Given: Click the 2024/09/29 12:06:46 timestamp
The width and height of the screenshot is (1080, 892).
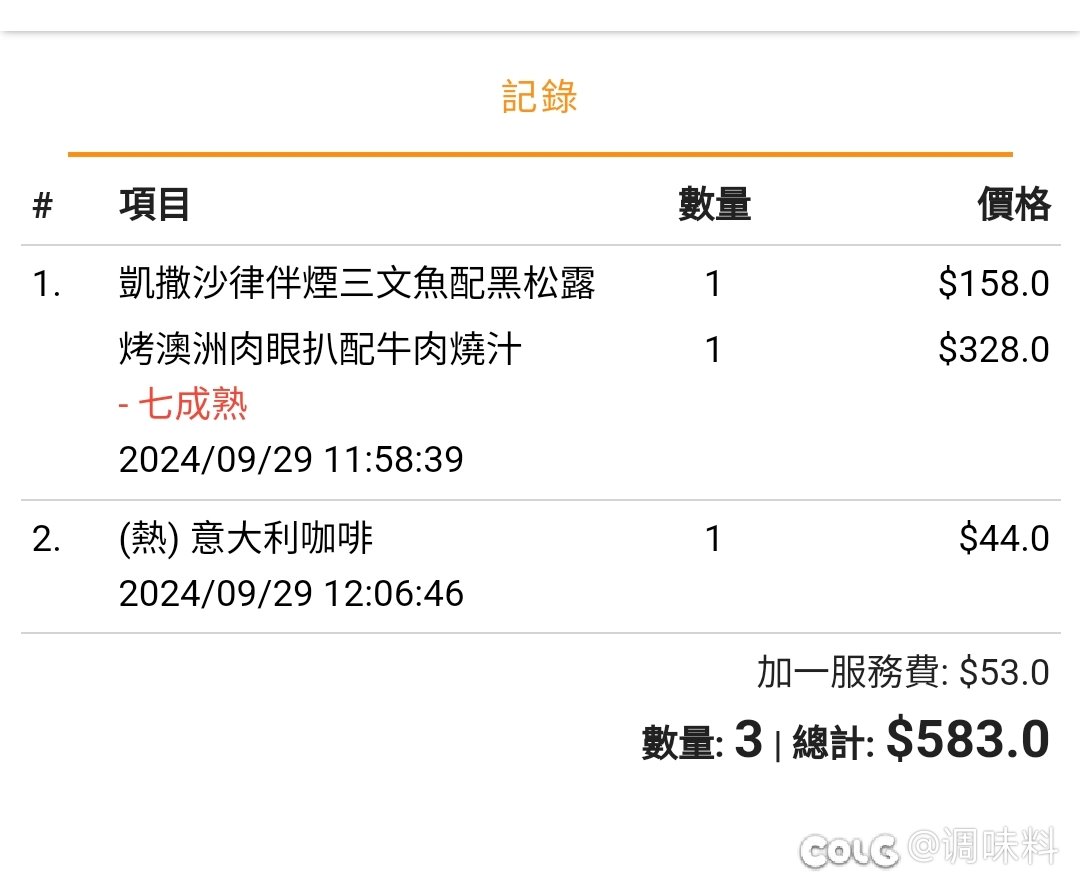Looking at the screenshot, I should (291, 594).
